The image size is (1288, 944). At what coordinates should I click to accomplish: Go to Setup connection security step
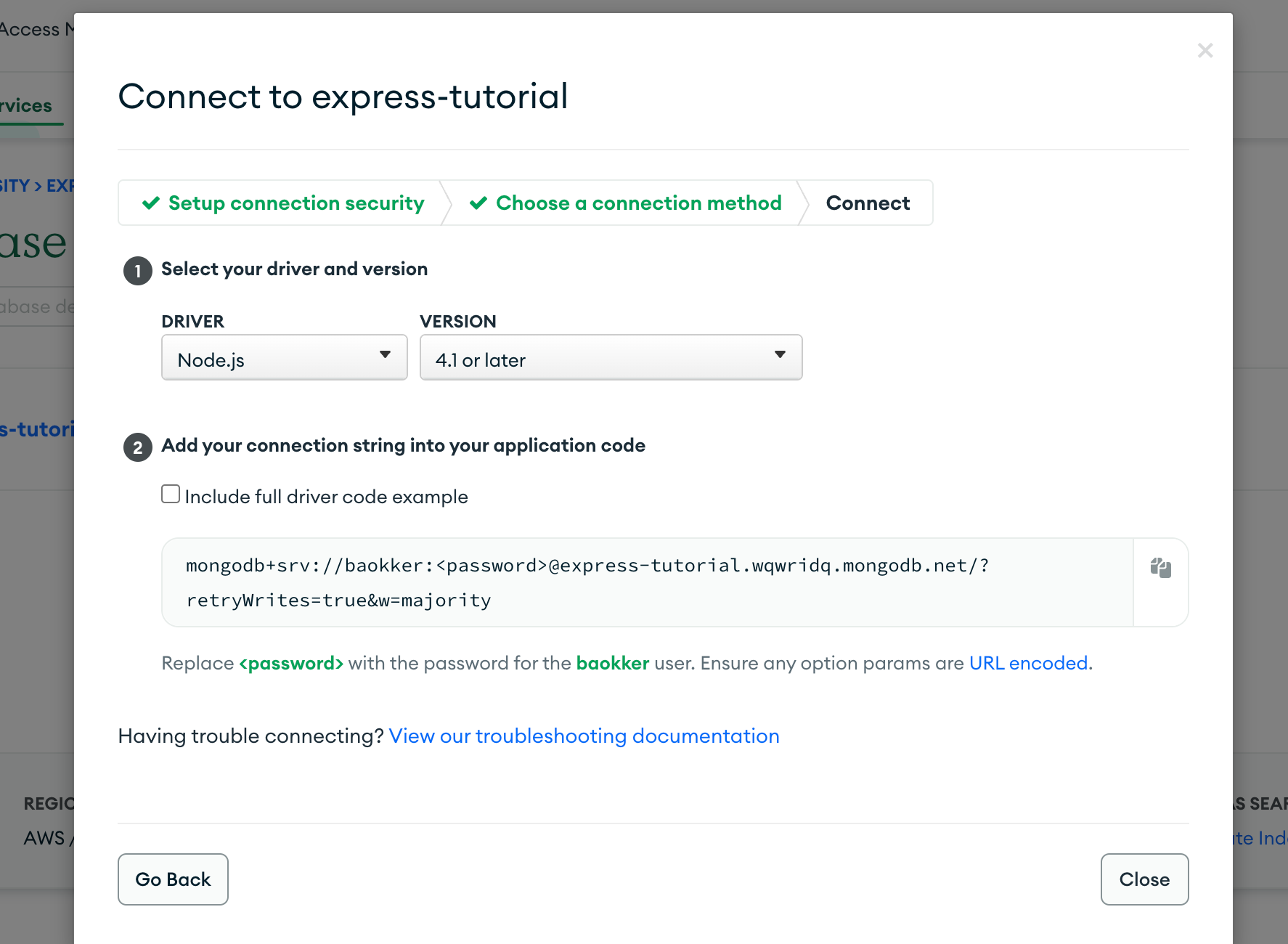coord(283,203)
